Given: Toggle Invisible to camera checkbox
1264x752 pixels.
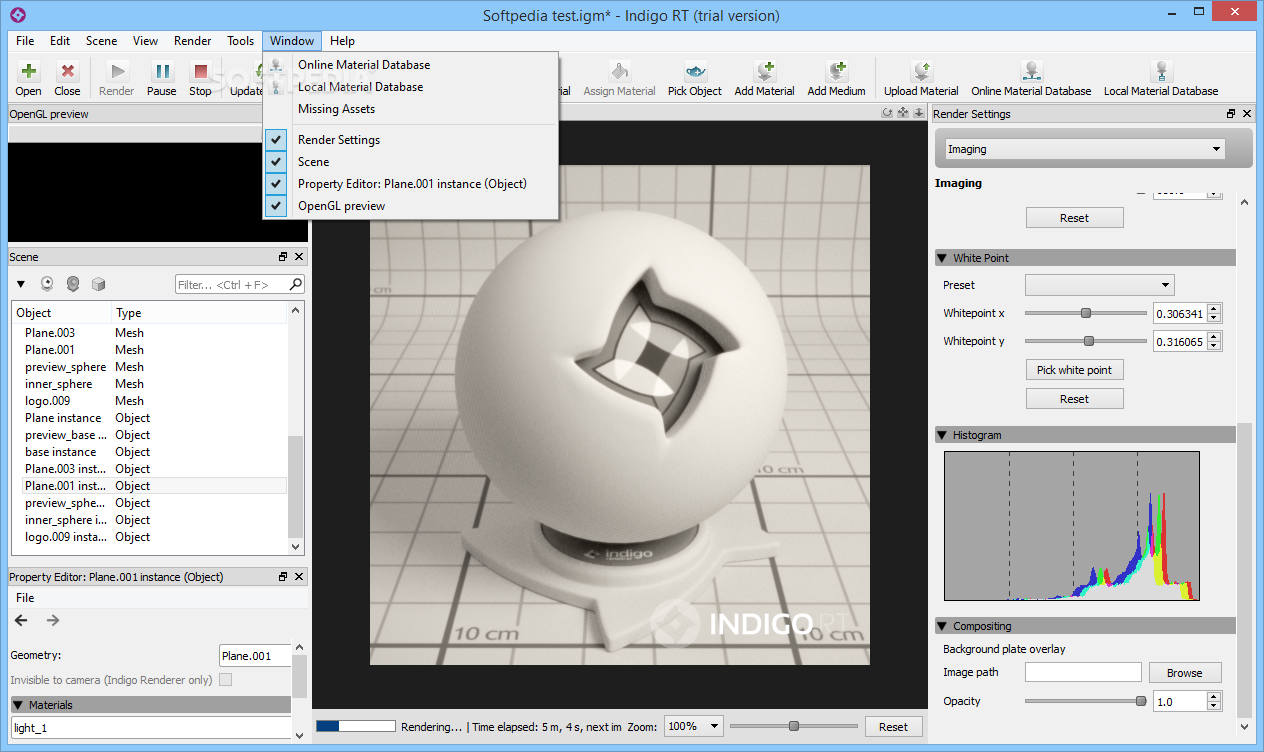Looking at the screenshot, I should (x=225, y=680).
